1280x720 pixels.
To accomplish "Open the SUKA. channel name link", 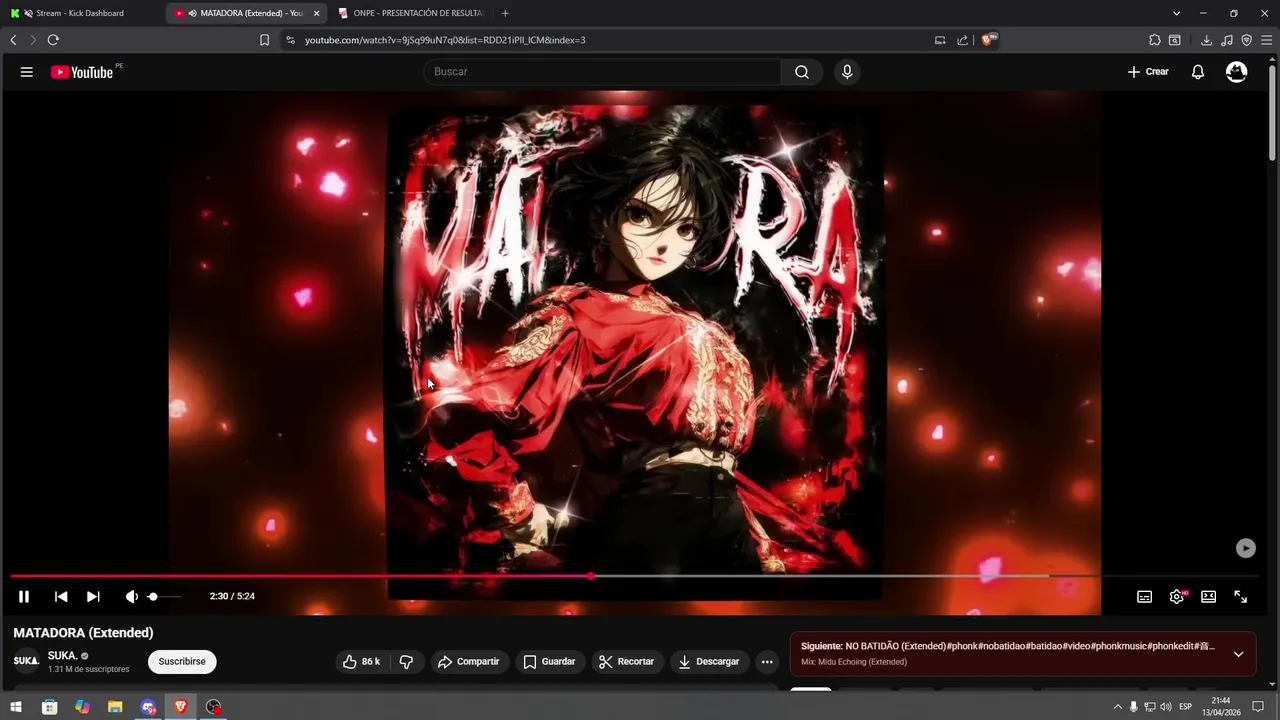I will pos(62,656).
